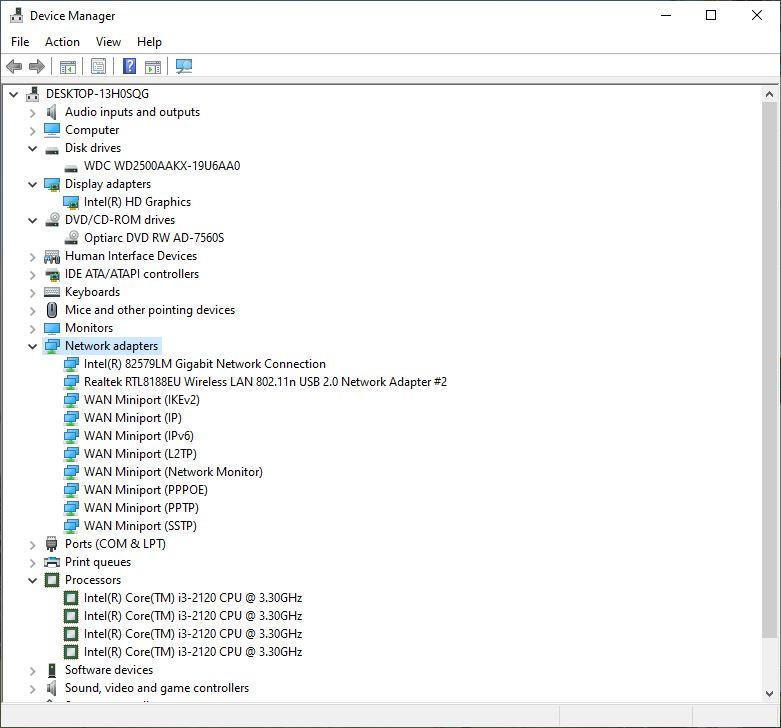Open the Action menu
The width and height of the screenshot is (781, 728).
(62, 42)
